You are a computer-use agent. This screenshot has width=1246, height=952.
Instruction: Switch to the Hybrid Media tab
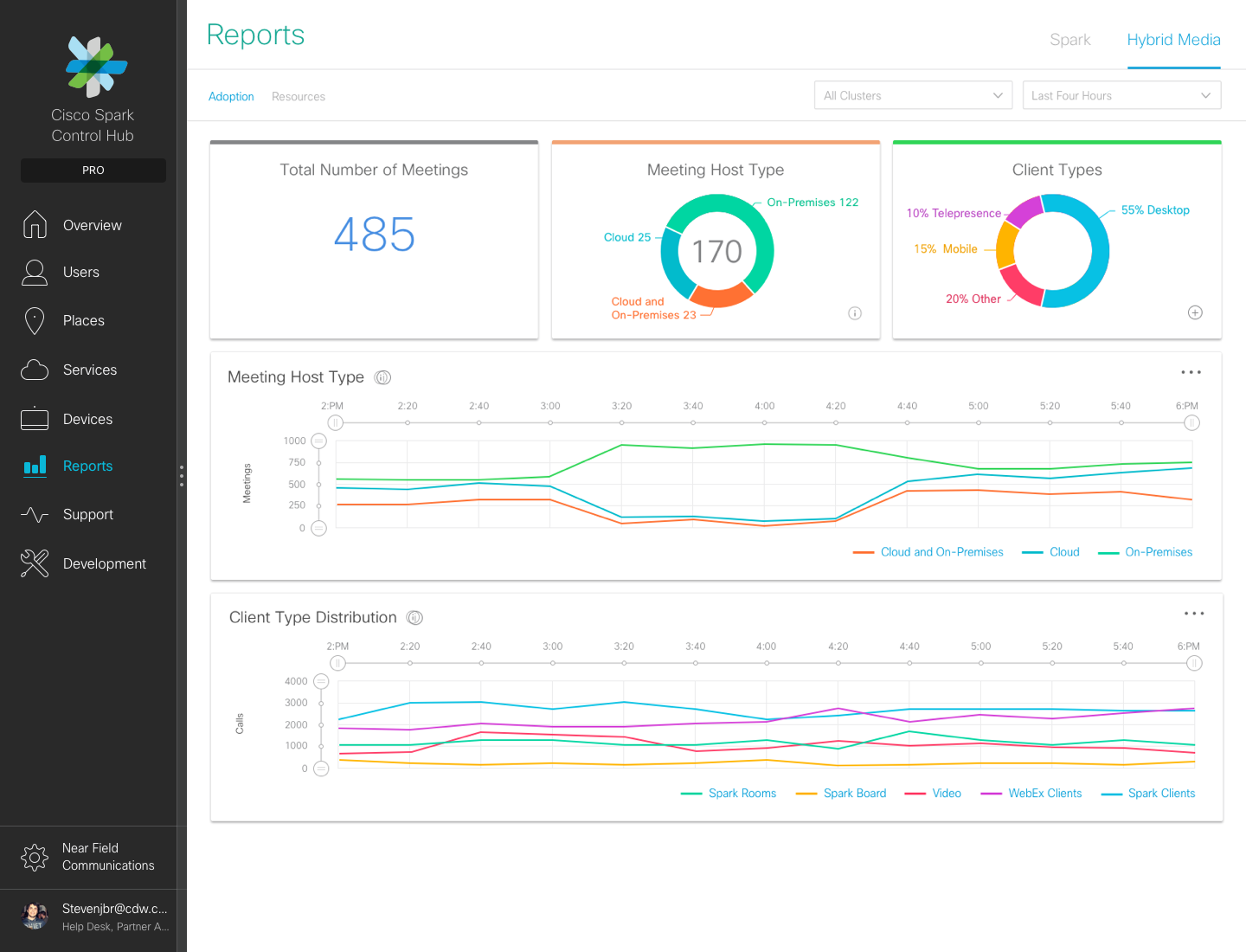point(1173,40)
